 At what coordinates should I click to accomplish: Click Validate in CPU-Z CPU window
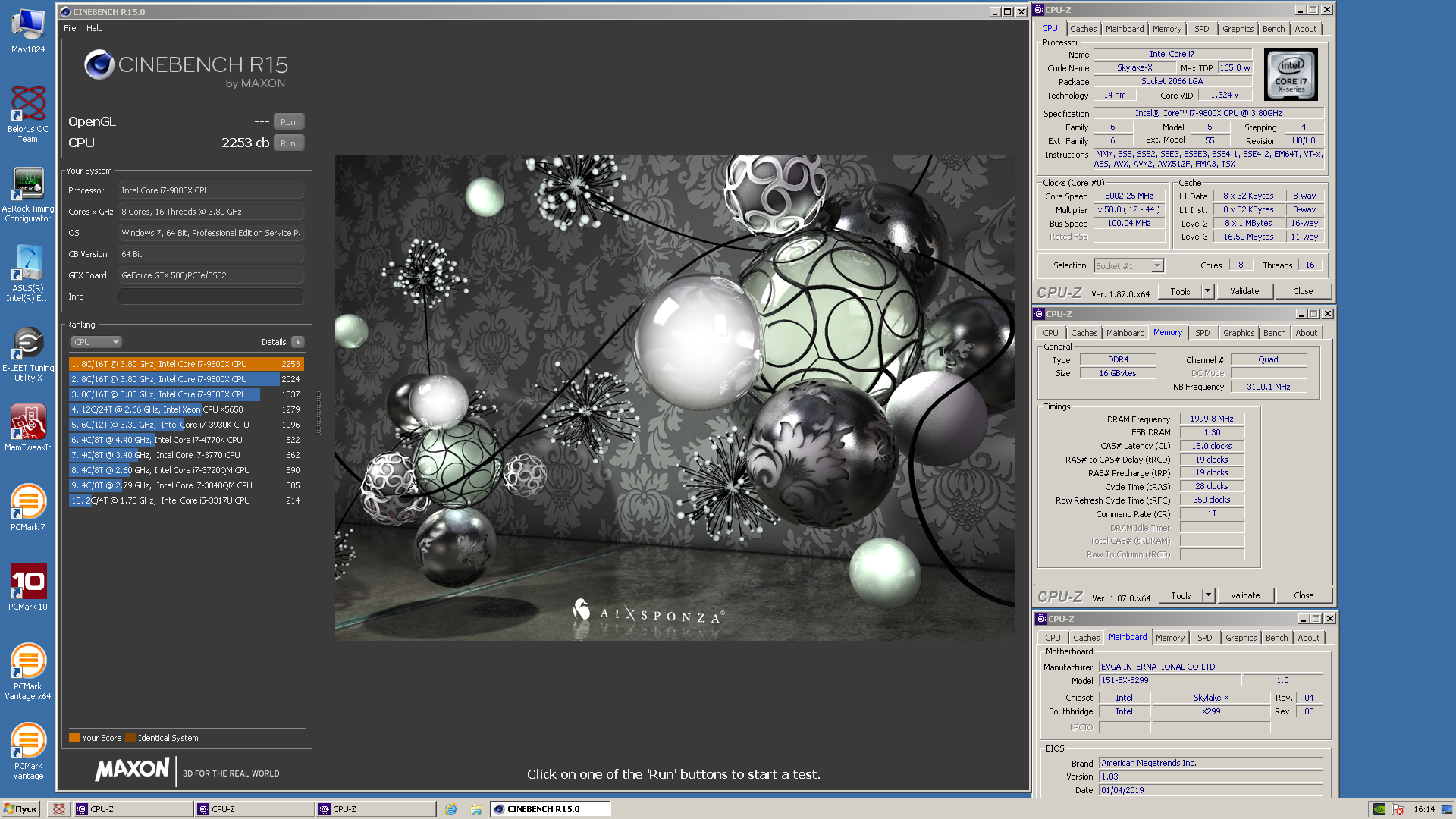(1244, 291)
